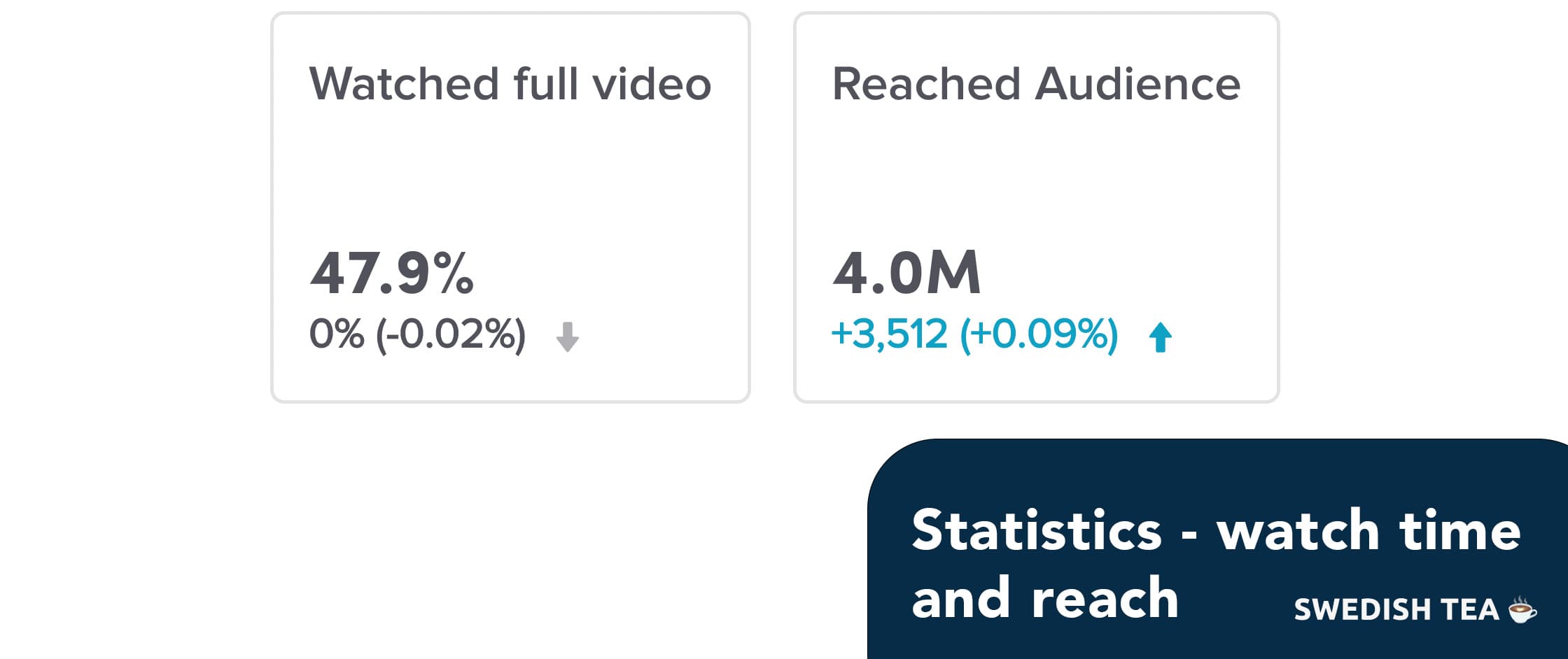
Task: Click "and reach" on the banner's second line
Action: coord(1045,599)
